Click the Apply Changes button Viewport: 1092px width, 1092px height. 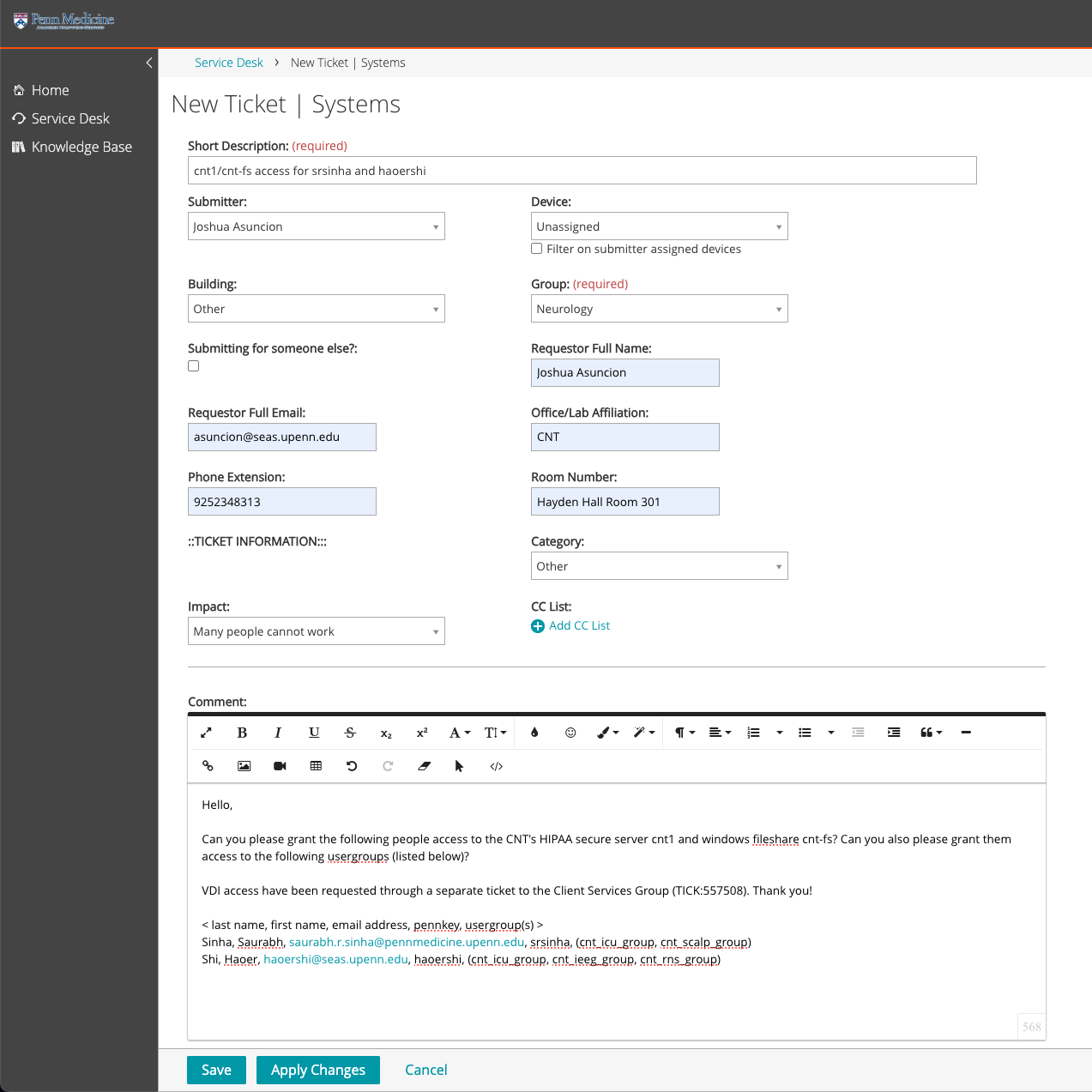point(318,1070)
